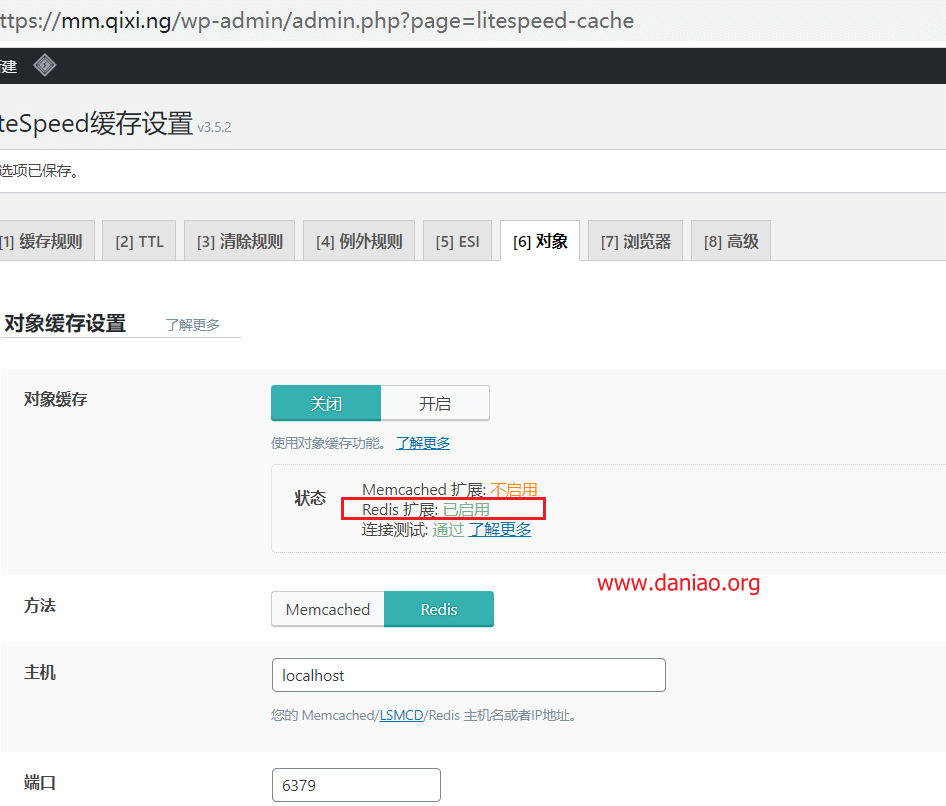Screen dimensions: 946x806
Task: Follow the LSMCD link under host field
Action: [x=401, y=715]
